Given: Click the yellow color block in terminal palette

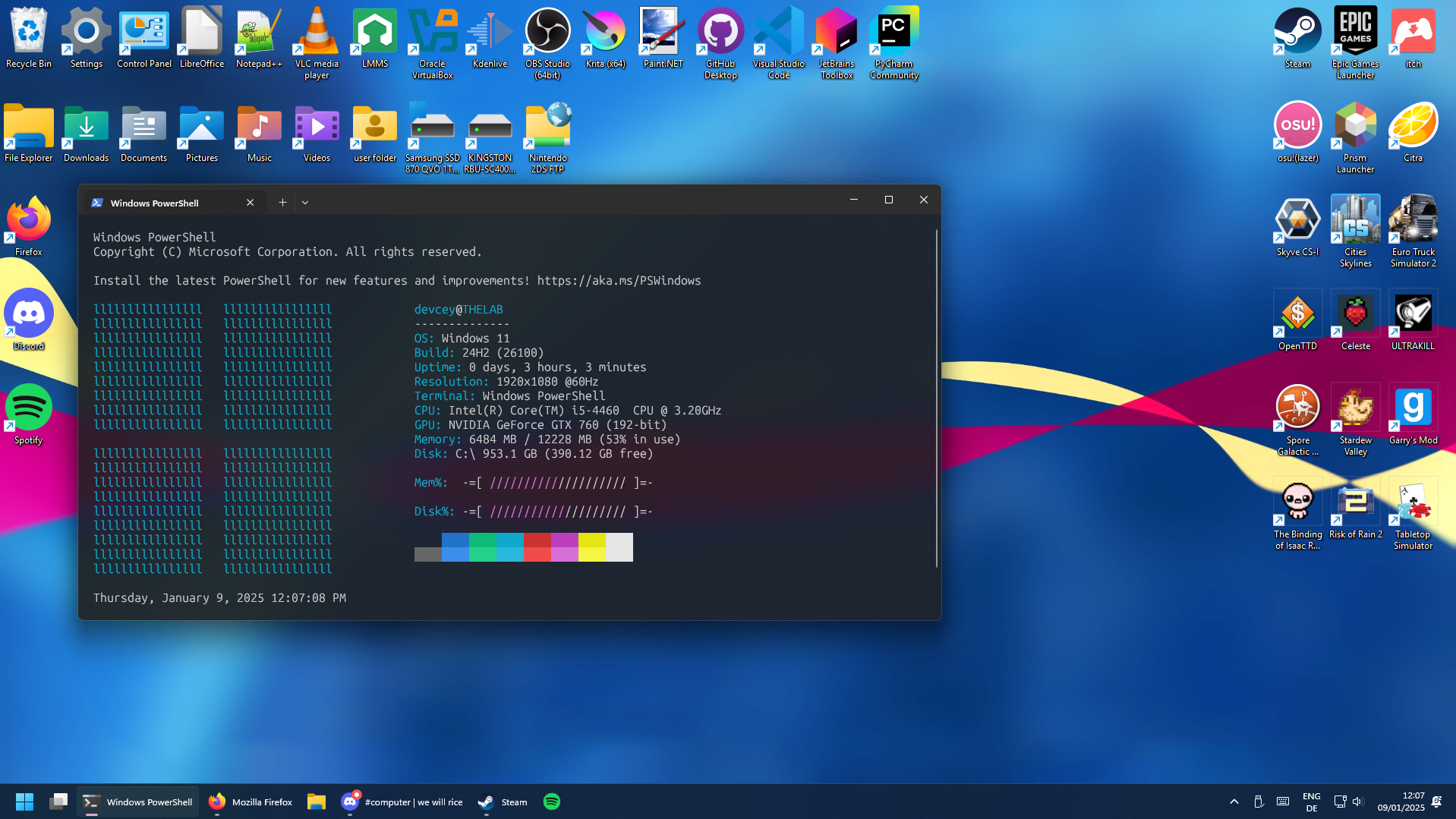Looking at the screenshot, I should [x=591, y=547].
